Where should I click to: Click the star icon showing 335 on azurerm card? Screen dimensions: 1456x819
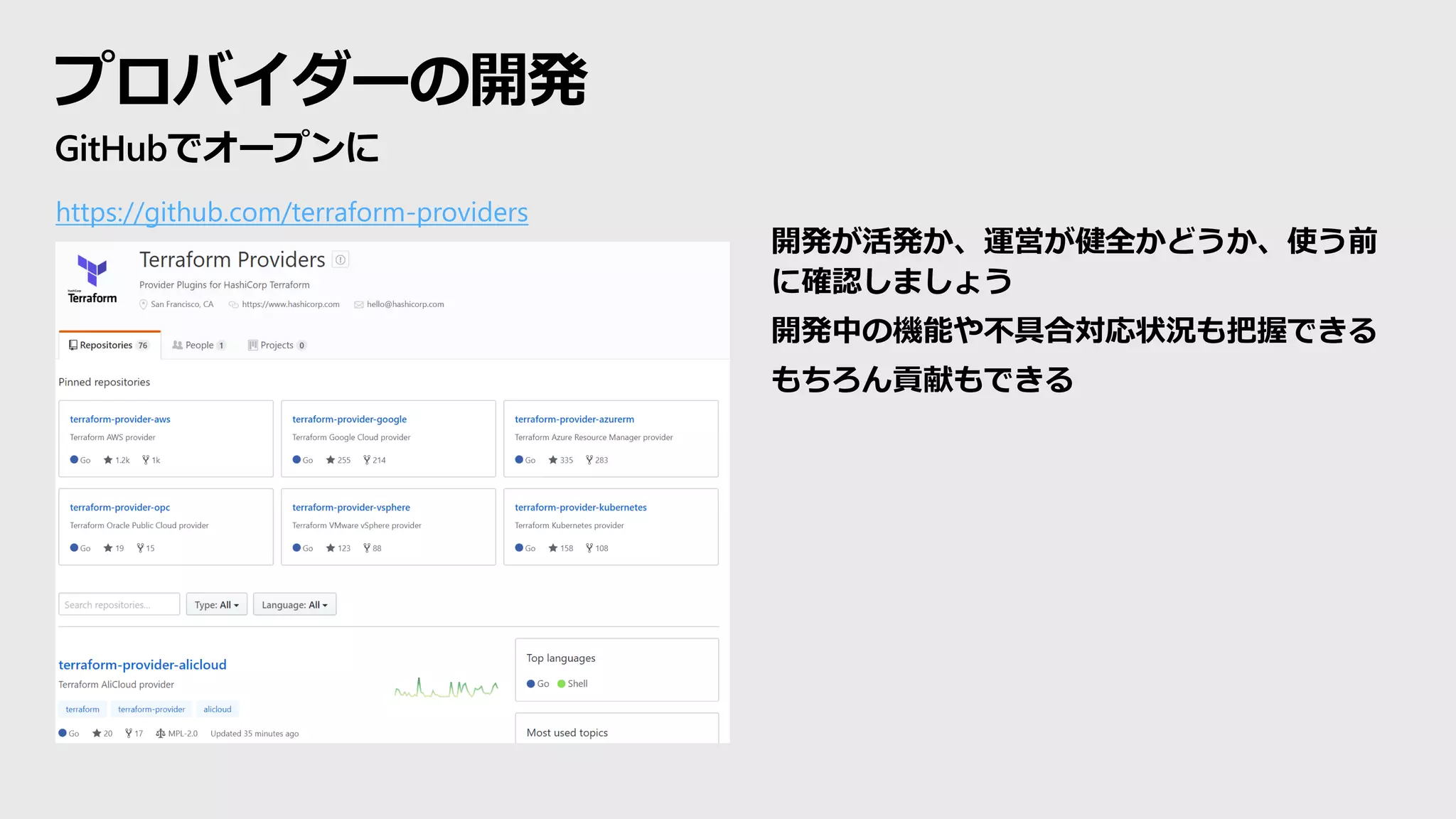(x=553, y=460)
